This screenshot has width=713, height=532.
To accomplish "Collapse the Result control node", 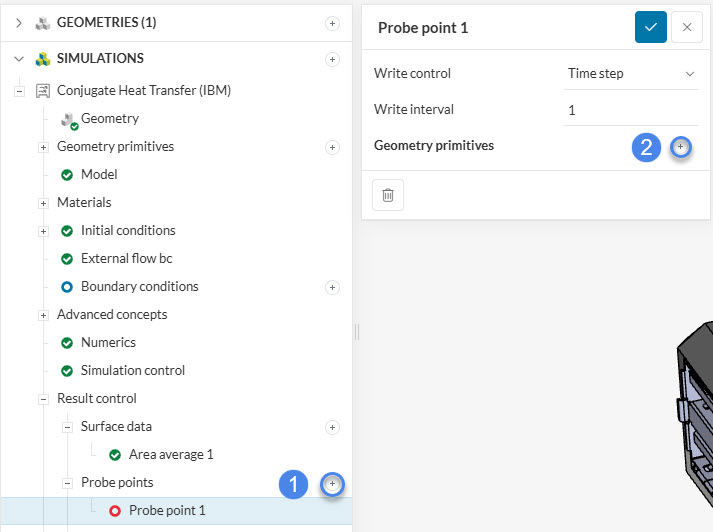I will 43,399.
